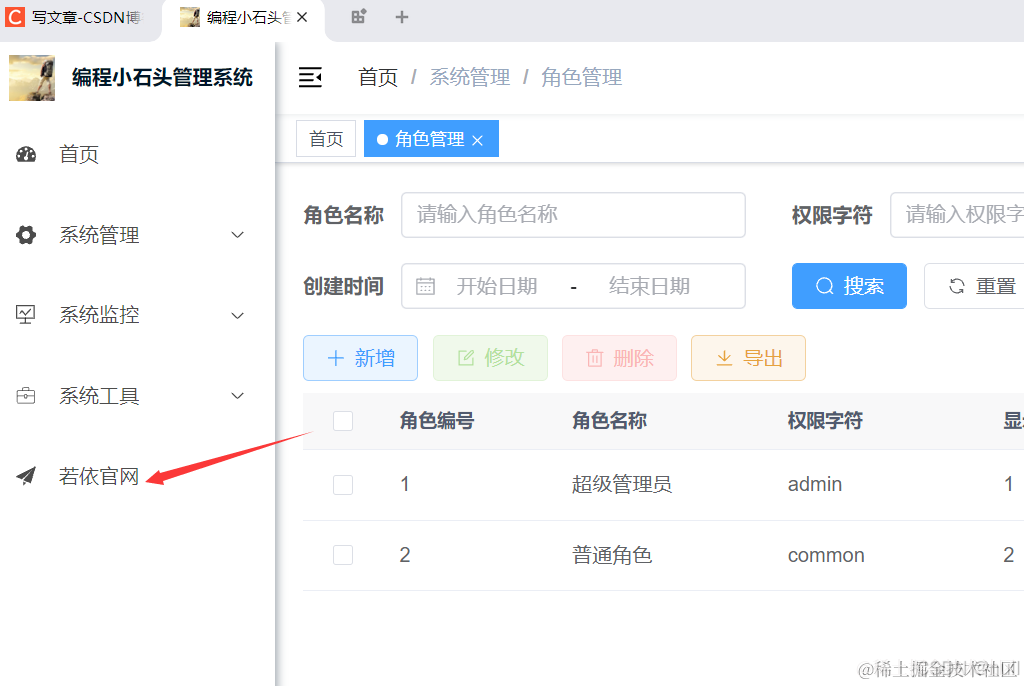Focus the 角色名称 input field
The image size is (1024, 686).
[573, 214]
